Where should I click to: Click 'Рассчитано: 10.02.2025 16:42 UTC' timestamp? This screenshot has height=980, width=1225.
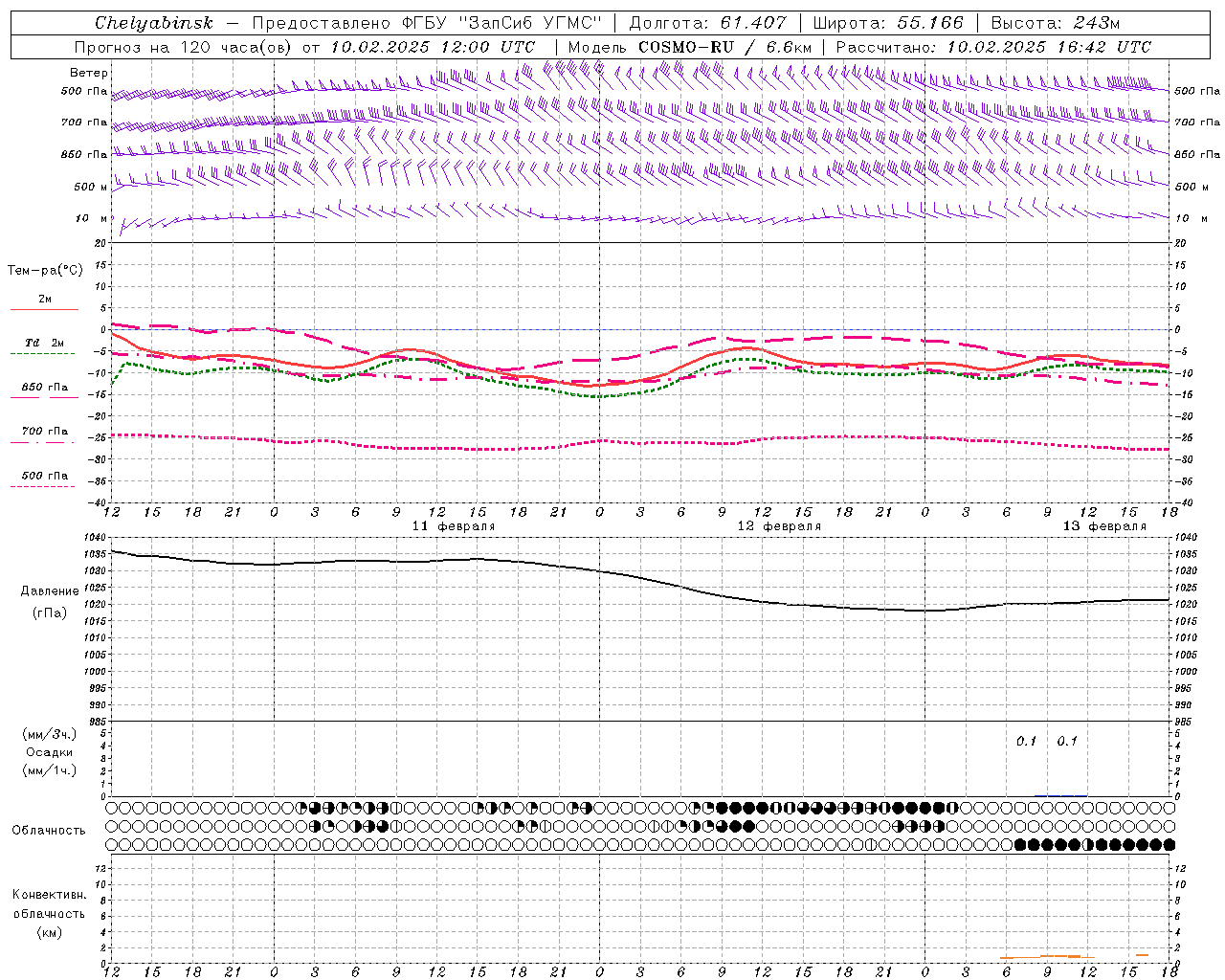(x=993, y=47)
